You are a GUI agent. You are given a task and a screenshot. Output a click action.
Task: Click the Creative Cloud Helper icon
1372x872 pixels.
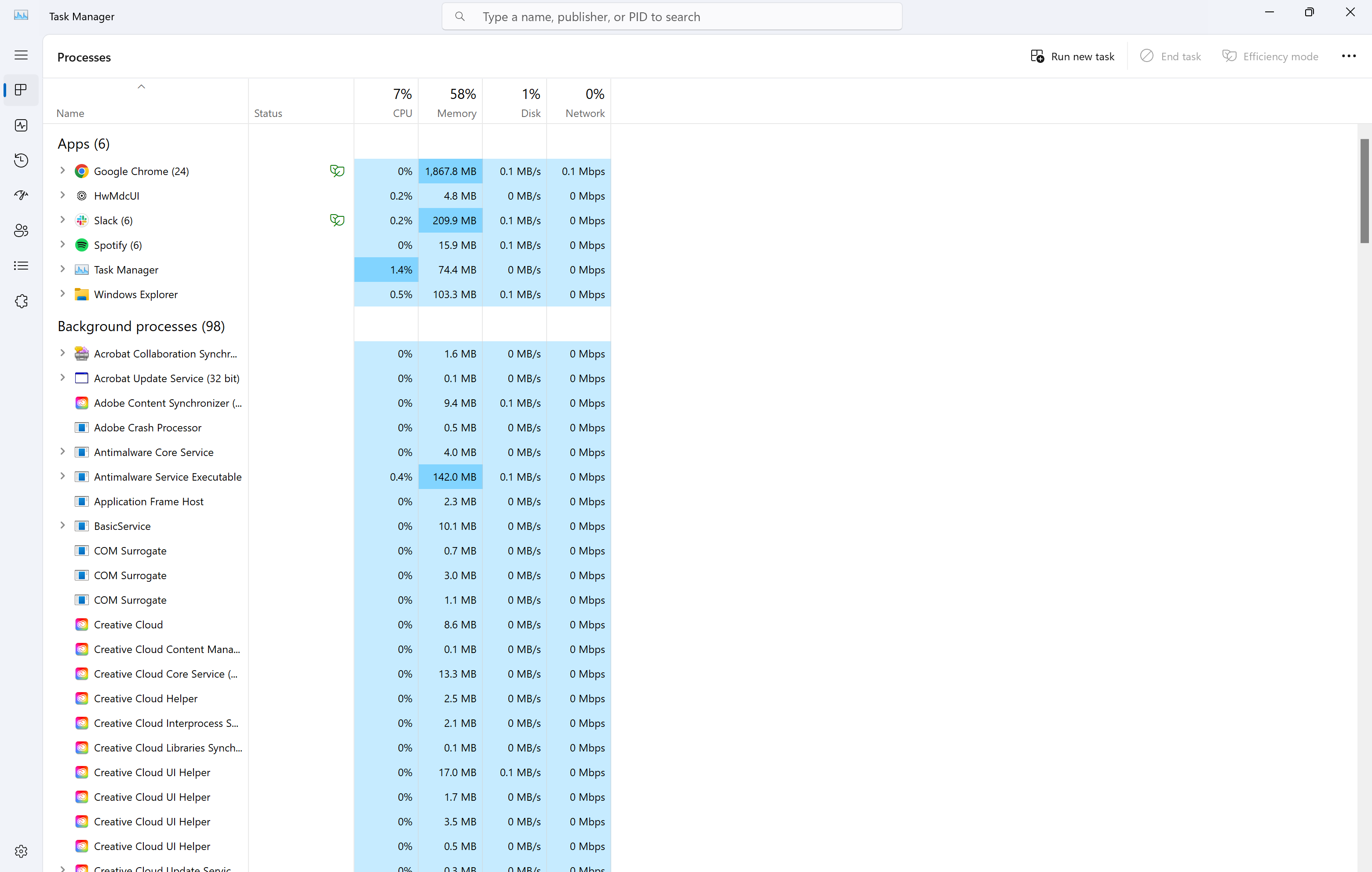[x=81, y=699]
